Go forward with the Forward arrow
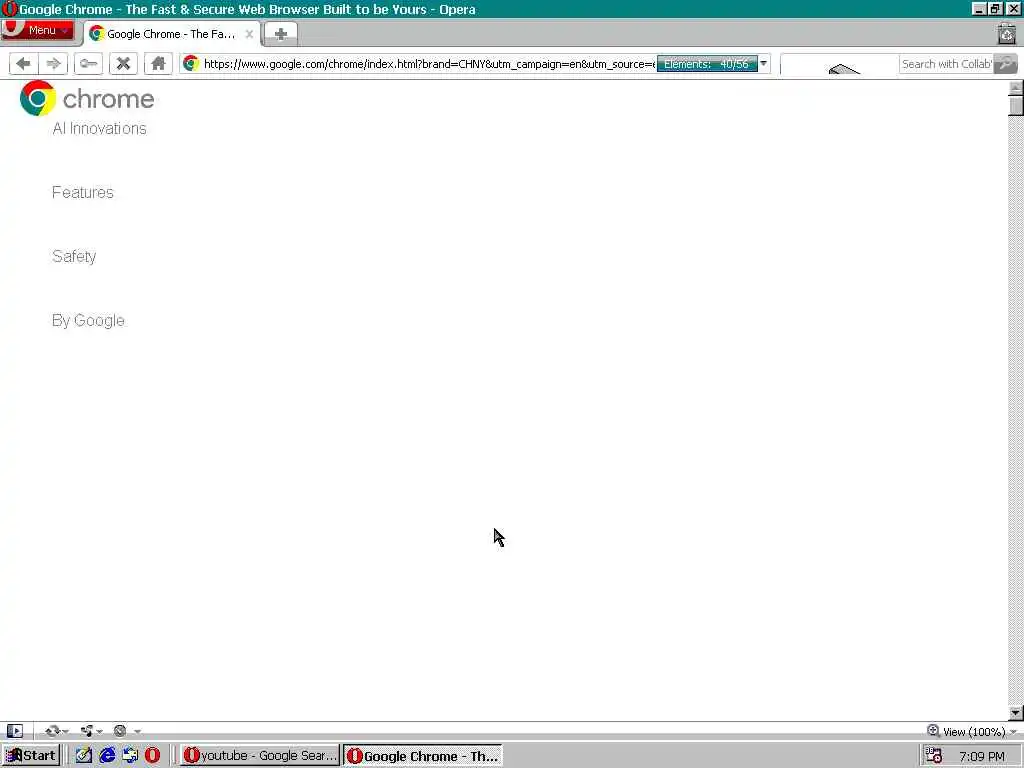The image size is (1024, 768). click(x=54, y=63)
